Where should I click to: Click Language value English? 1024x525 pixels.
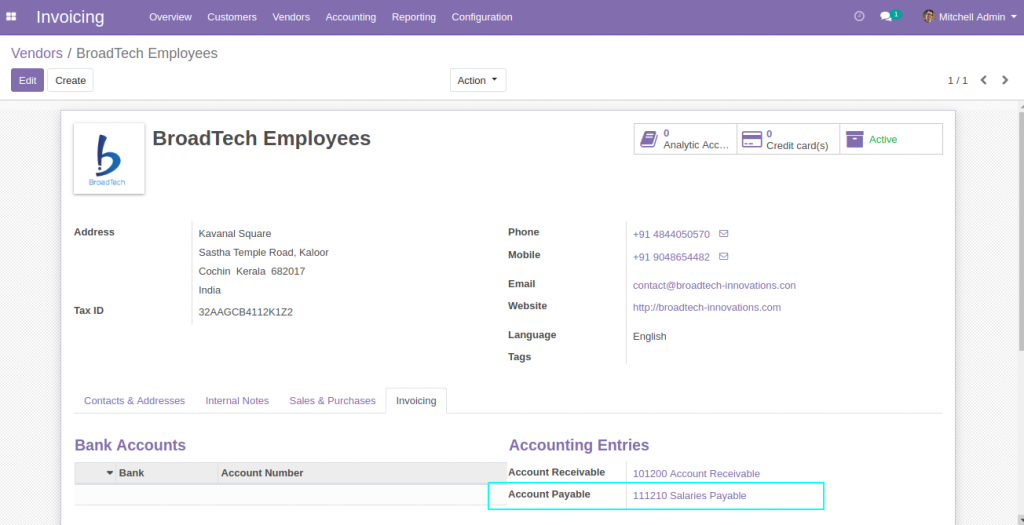[x=649, y=336]
